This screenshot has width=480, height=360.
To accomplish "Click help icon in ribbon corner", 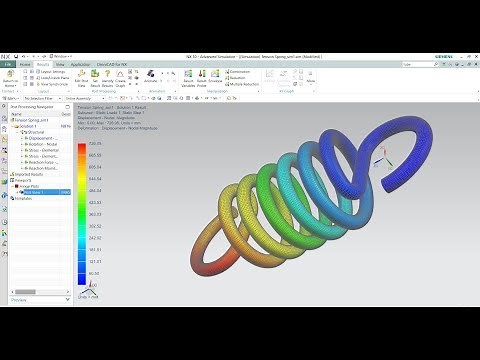I will point(457,64).
